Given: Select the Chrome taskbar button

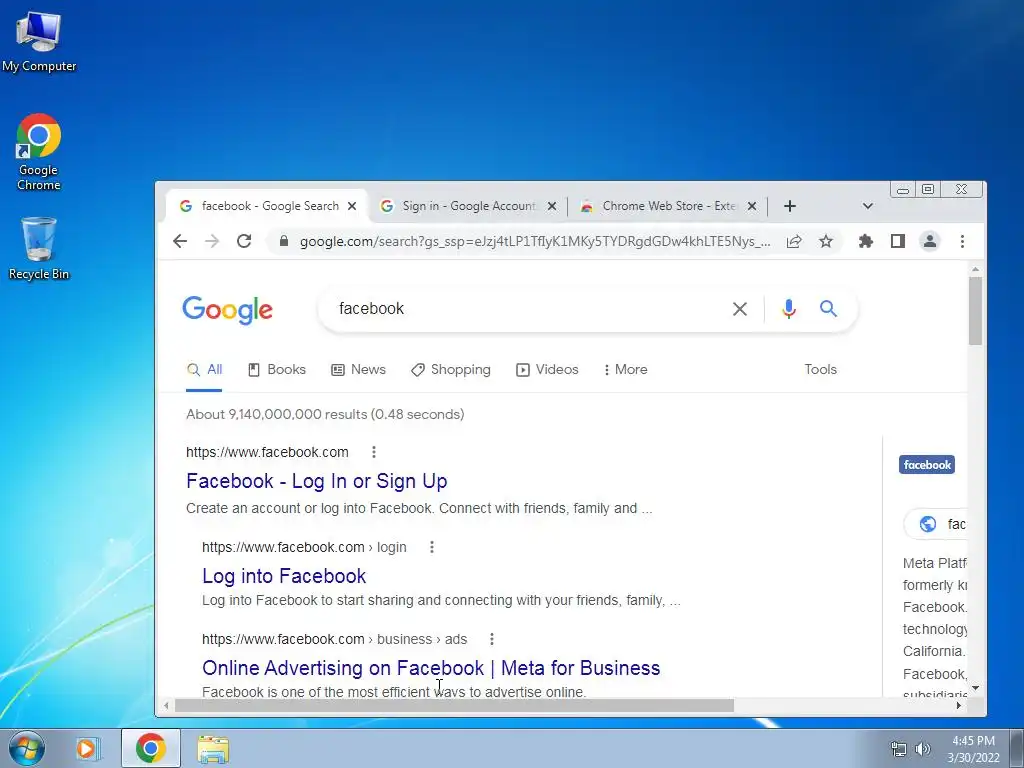Looking at the screenshot, I should click(x=151, y=748).
